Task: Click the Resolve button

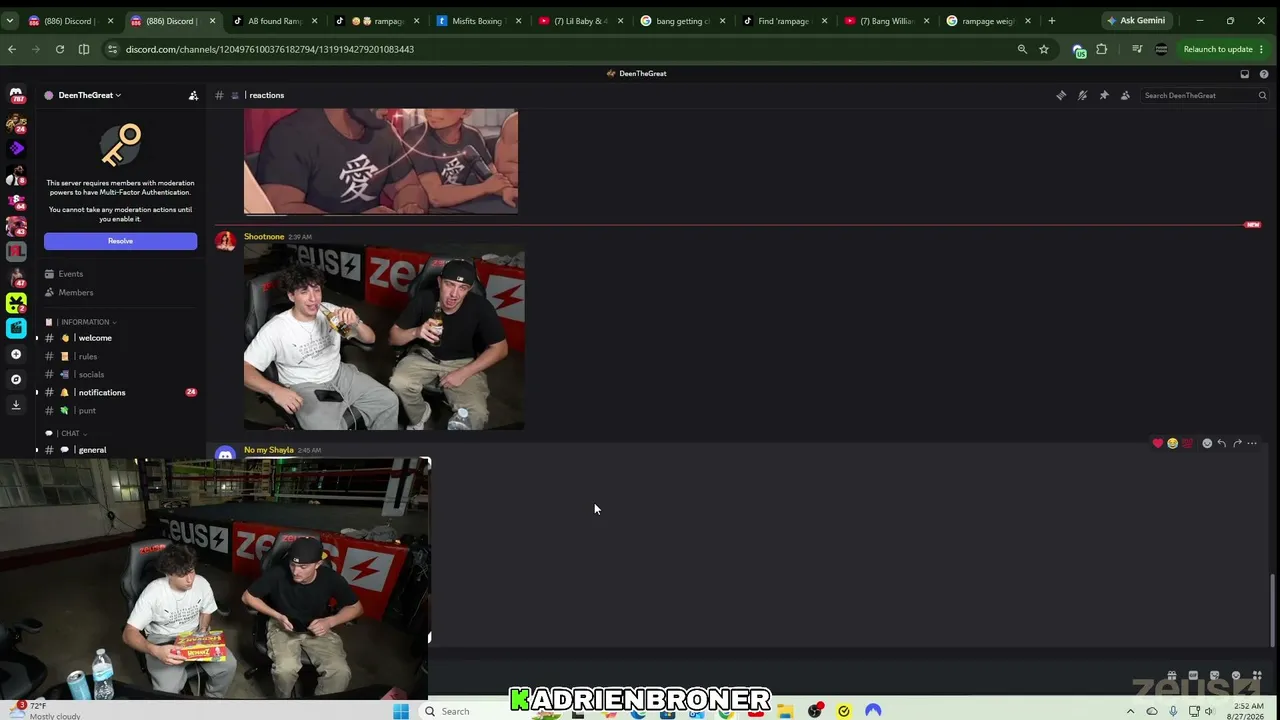Action: tap(120, 241)
